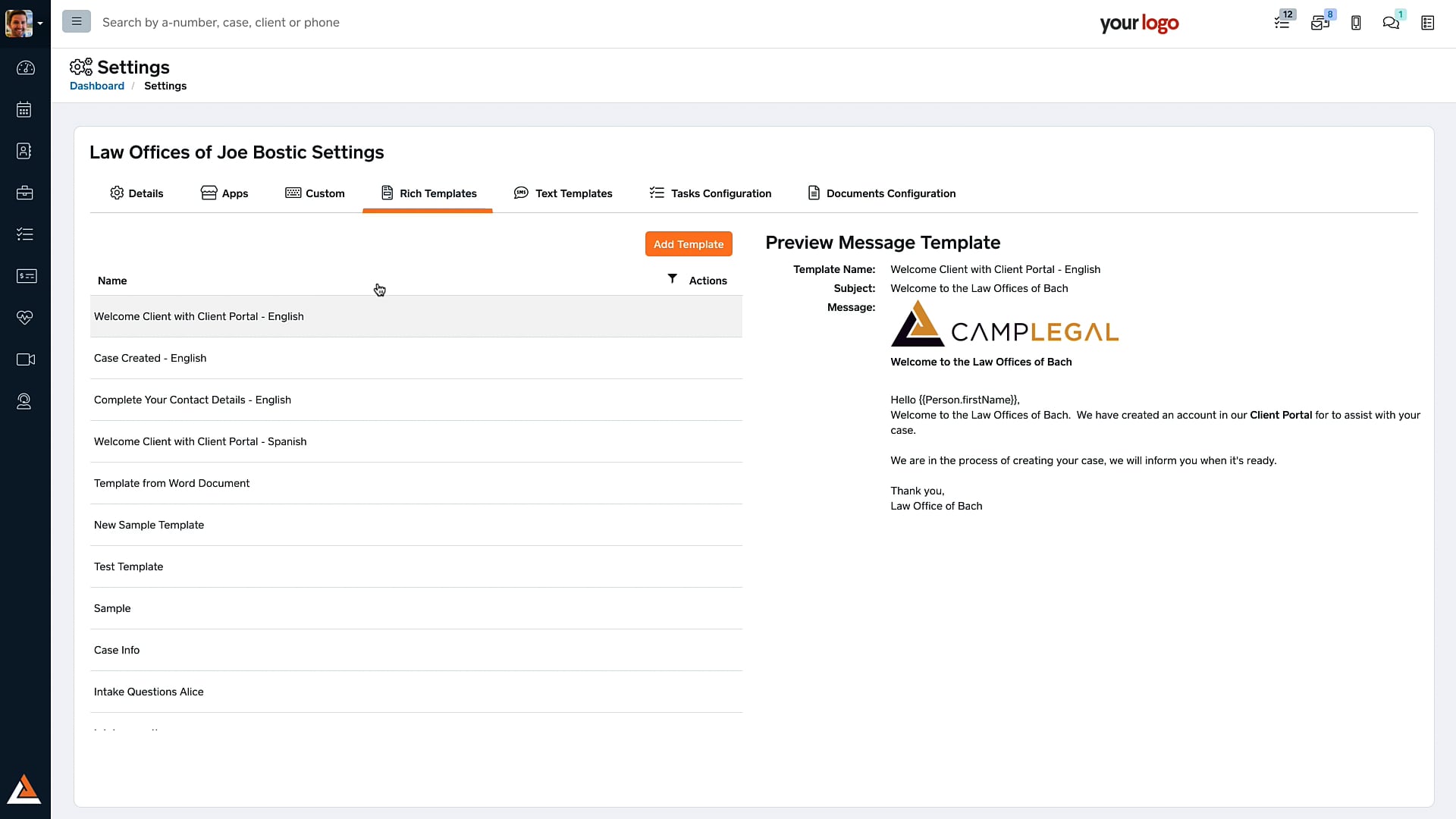Screen dimensions: 1456x819
Task: Select the Case Created - English template
Action: [x=150, y=358]
